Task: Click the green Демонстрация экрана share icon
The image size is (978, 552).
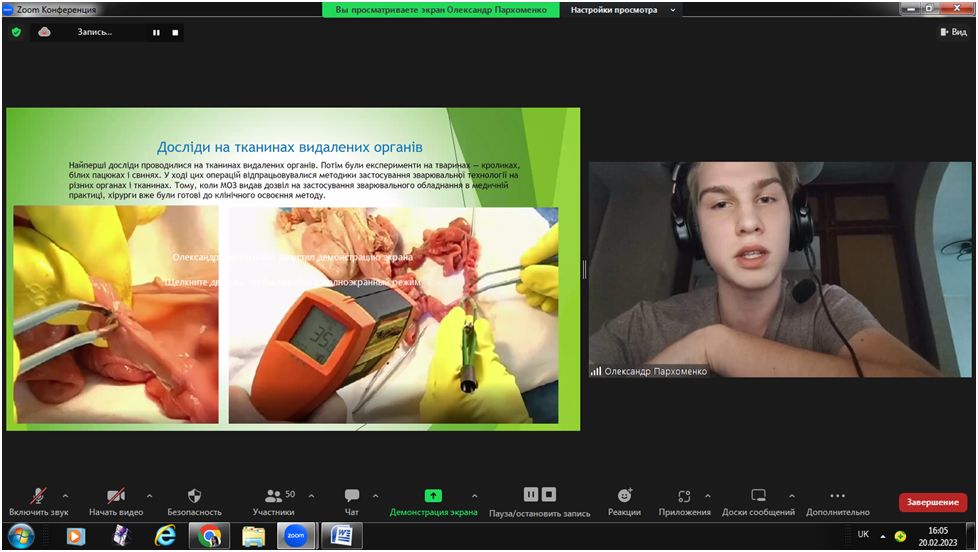Action: [x=433, y=496]
